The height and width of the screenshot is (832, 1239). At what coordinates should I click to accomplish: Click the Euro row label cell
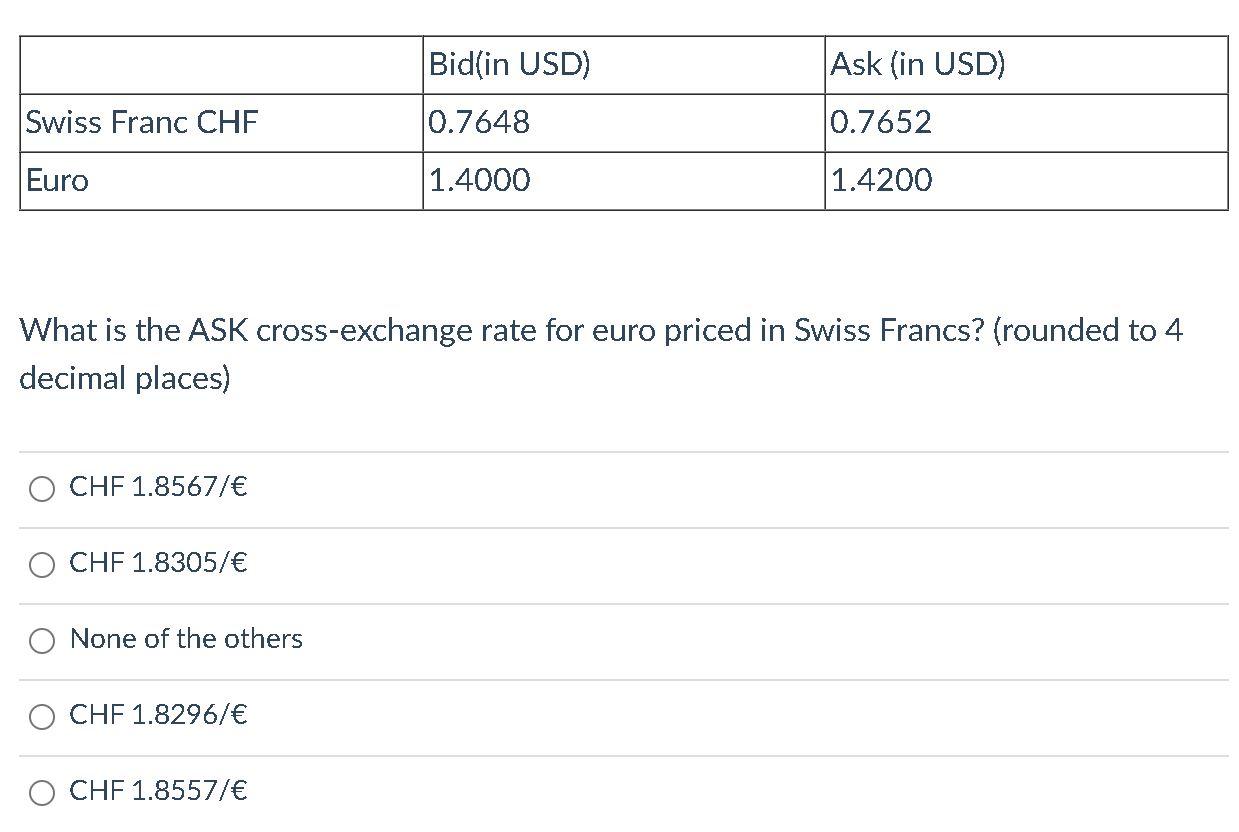click(x=221, y=181)
